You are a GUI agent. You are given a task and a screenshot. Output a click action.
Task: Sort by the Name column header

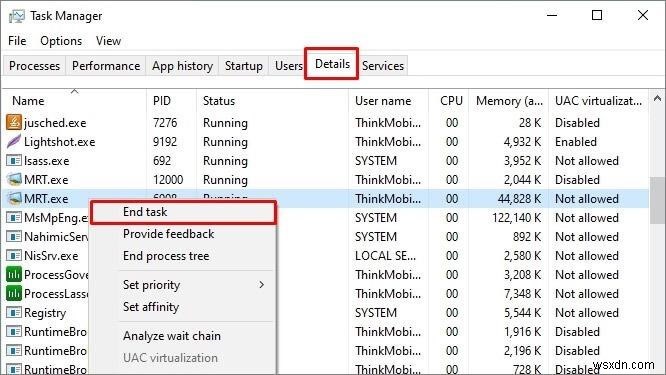[74, 101]
